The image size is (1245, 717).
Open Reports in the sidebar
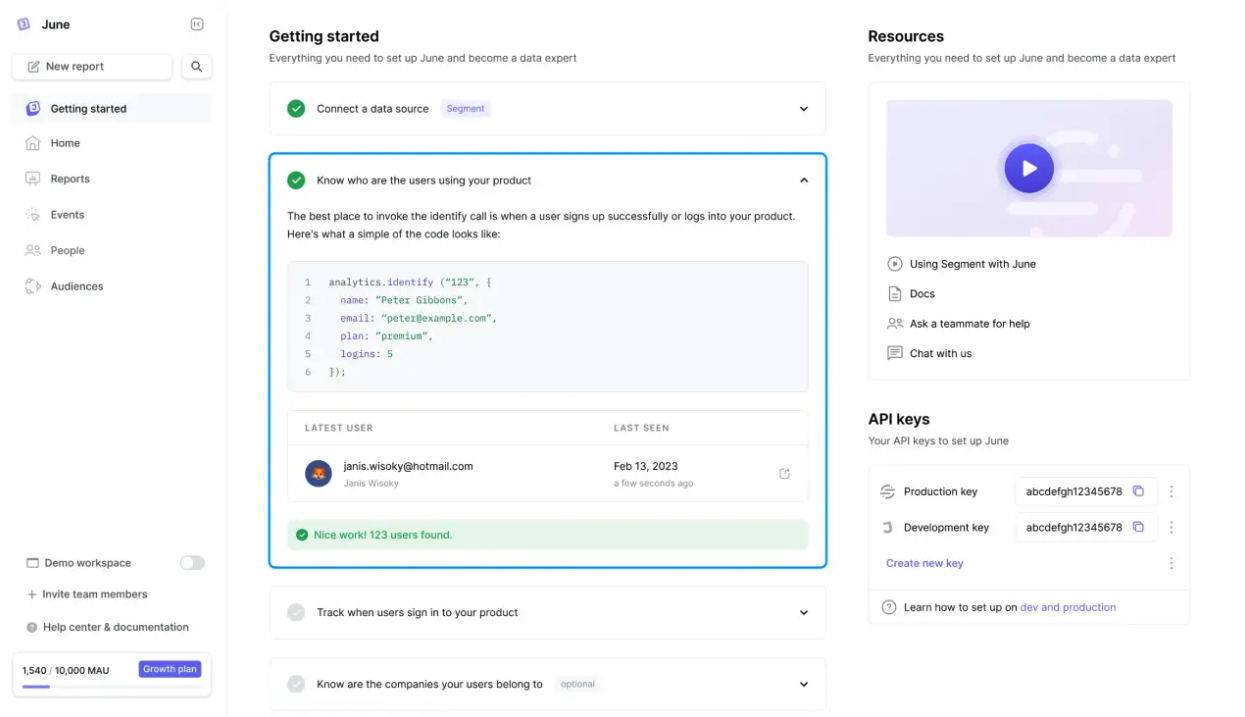click(70, 179)
